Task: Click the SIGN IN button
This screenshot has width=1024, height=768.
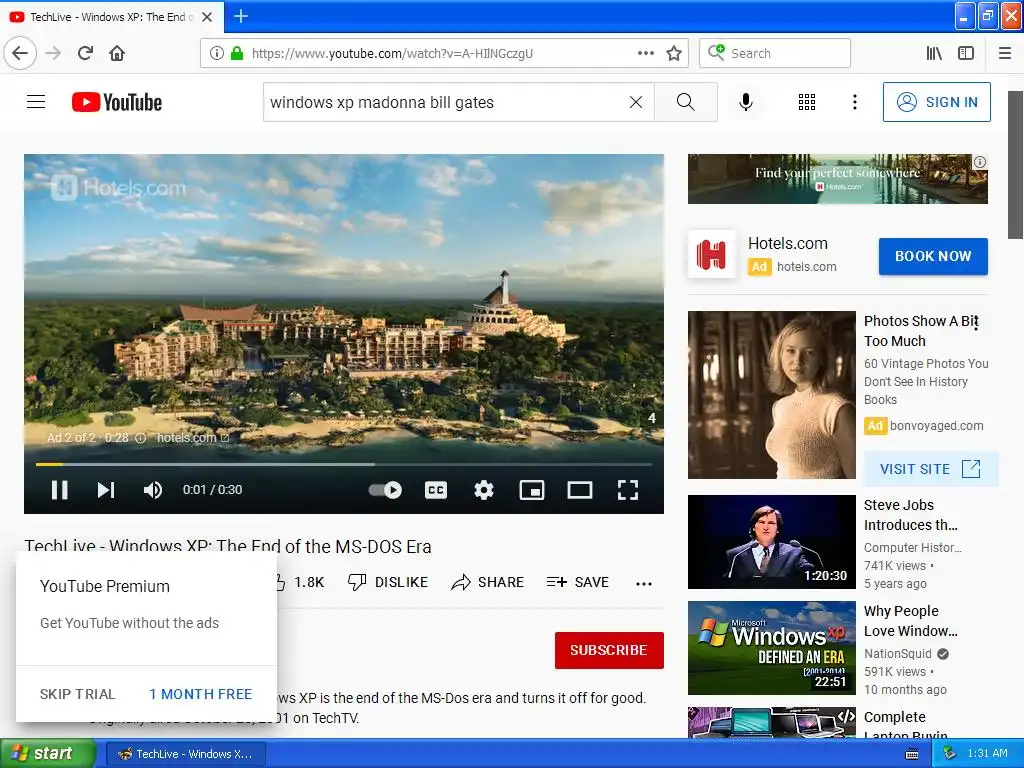Action: [936, 102]
